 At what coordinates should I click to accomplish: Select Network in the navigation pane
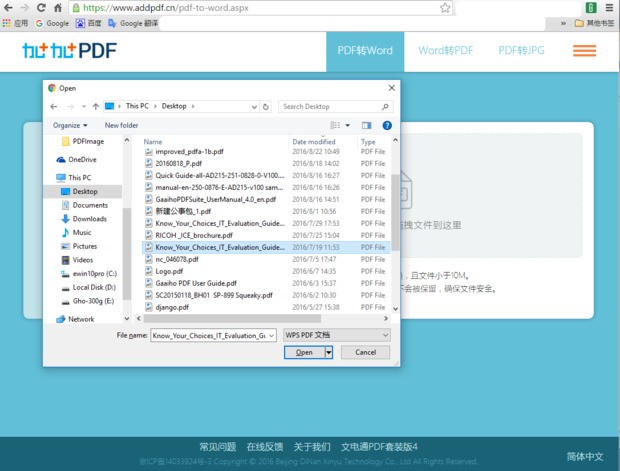pos(75,319)
